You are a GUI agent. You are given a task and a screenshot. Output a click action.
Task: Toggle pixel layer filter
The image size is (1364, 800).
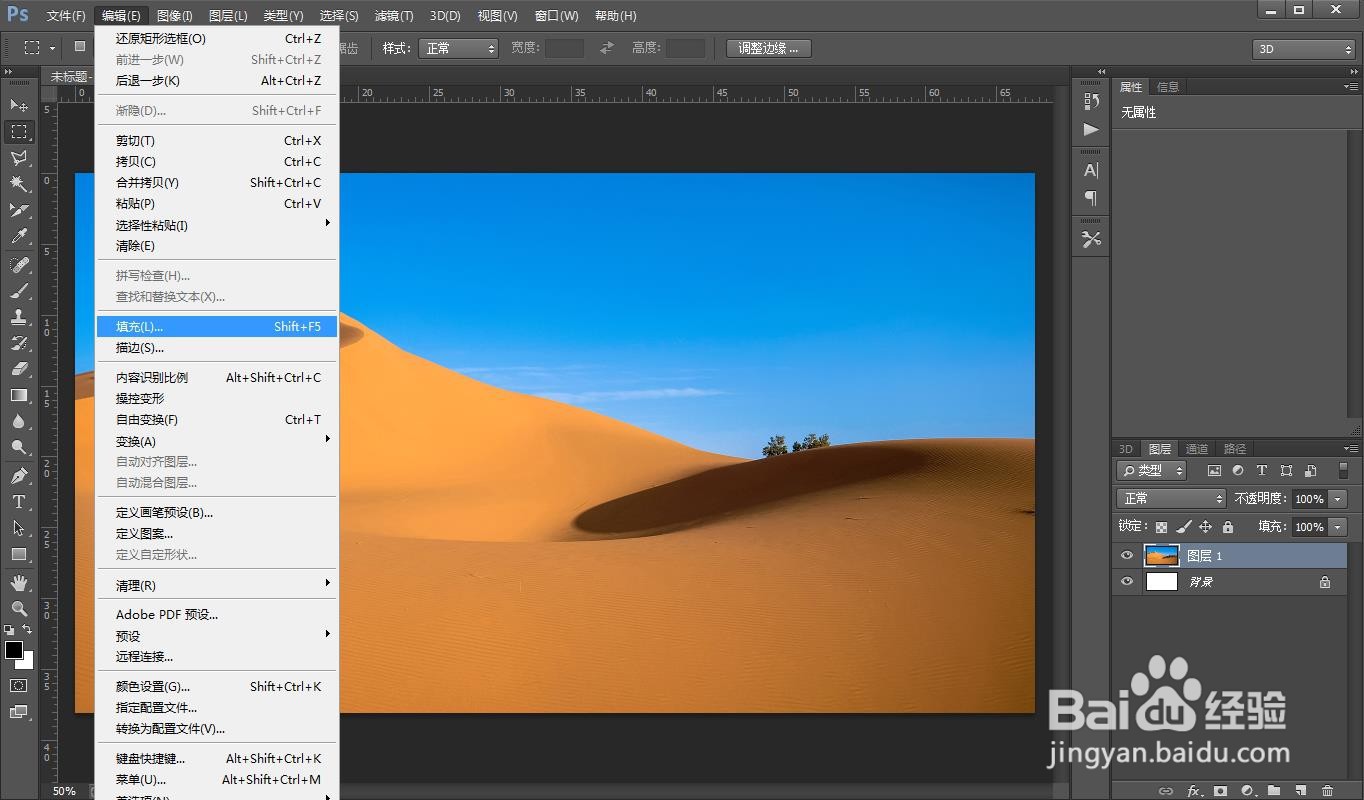click(1214, 470)
